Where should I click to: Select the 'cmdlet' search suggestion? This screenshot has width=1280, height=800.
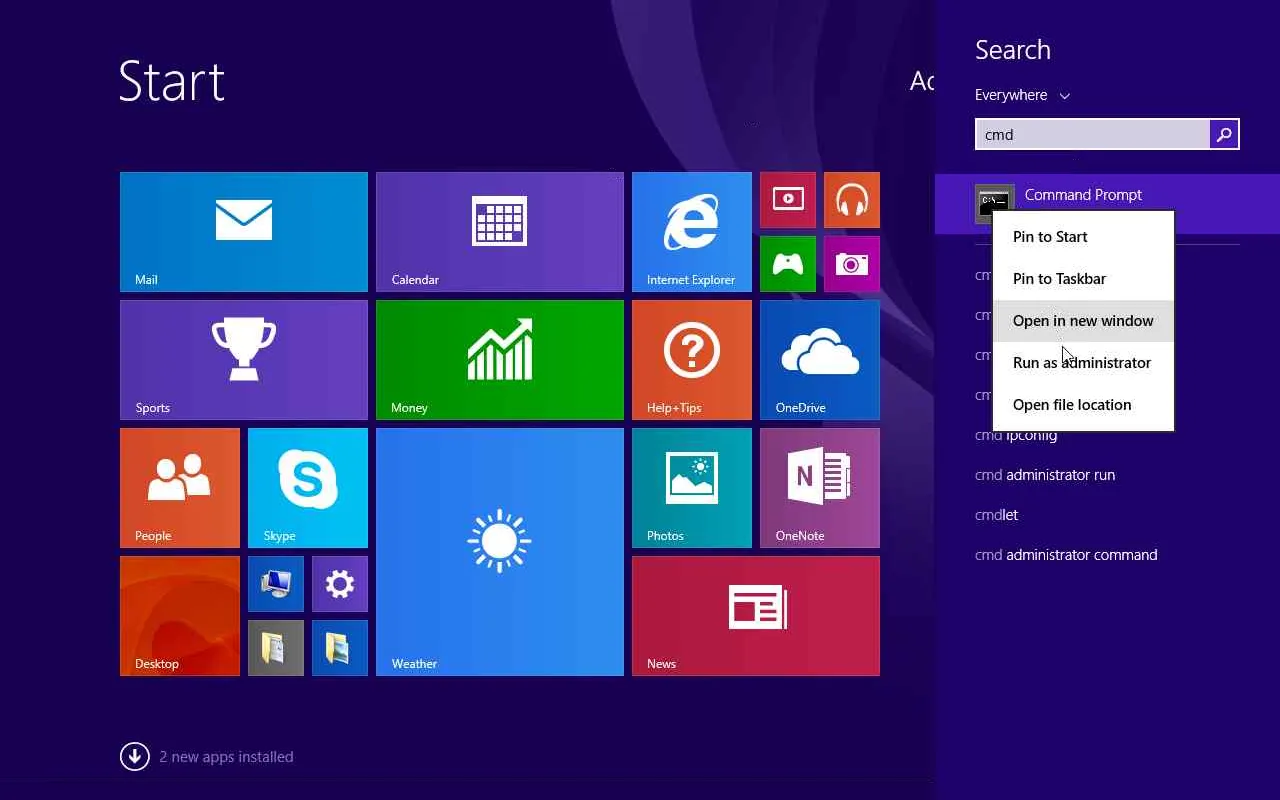click(x=997, y=515)
